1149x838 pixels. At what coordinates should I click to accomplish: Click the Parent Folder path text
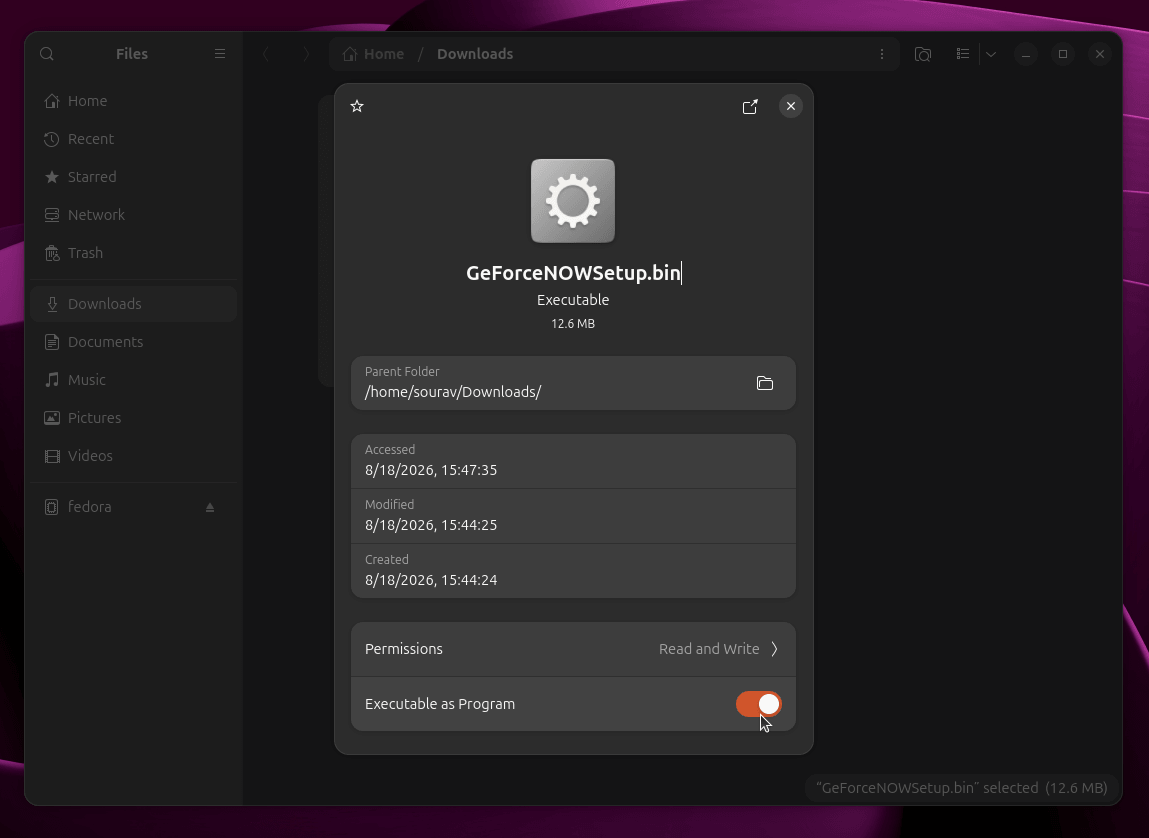[453, 392]
